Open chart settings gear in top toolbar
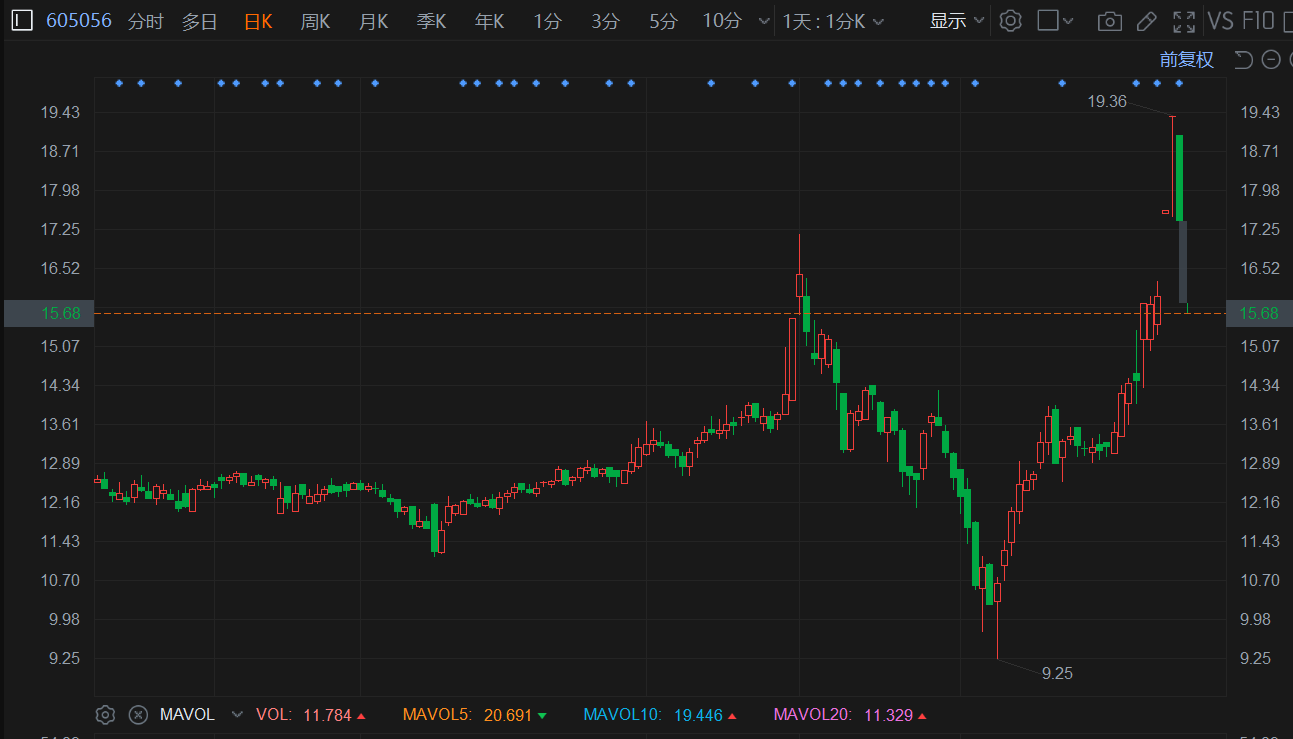Viewport: 1293px width, 739px height. point(1011,21)
